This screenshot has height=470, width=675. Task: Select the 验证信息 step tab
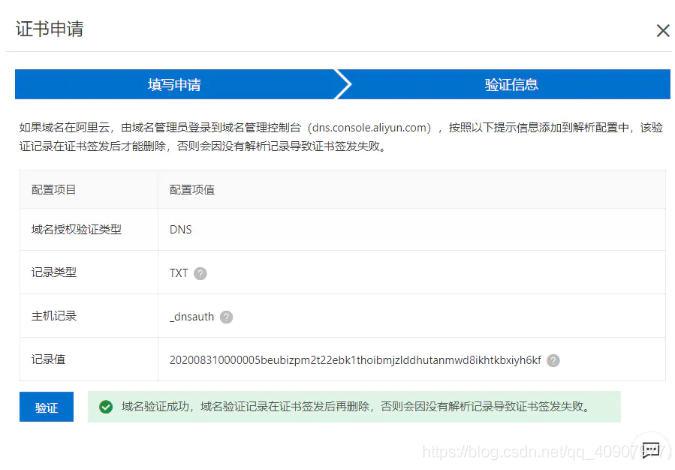point(511,85)
